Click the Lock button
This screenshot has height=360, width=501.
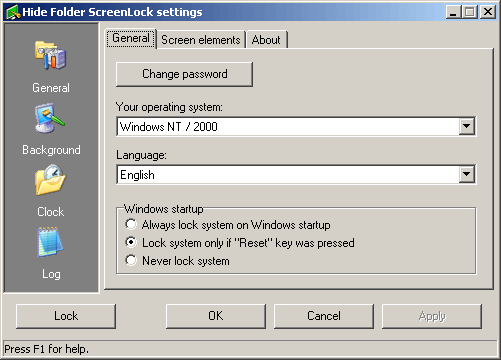pos(66,316)
